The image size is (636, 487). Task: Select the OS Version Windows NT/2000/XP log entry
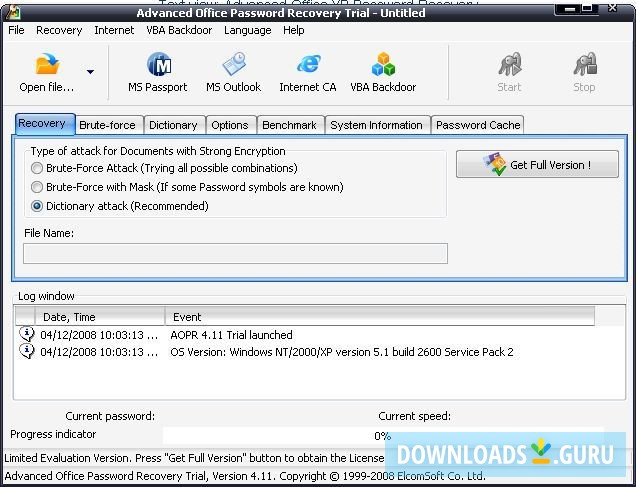[342, 352]
